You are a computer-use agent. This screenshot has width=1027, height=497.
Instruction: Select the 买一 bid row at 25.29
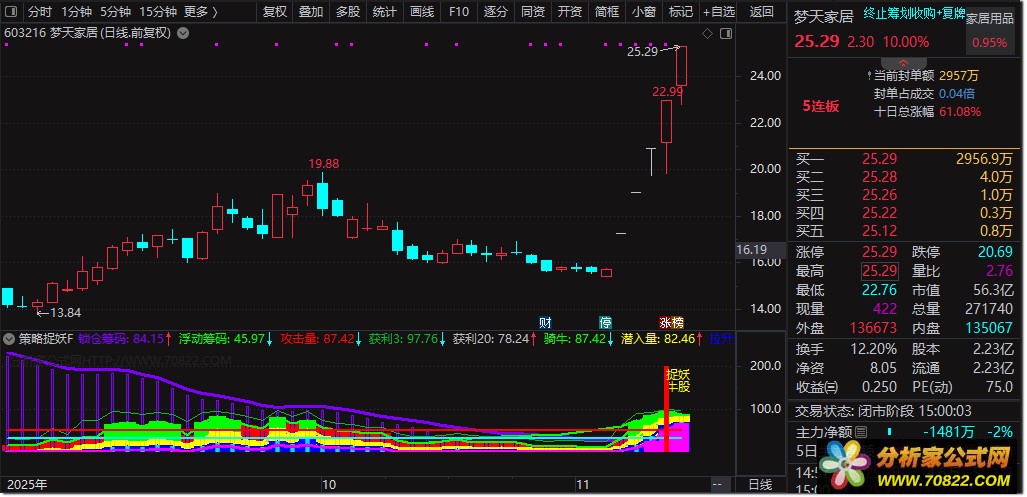click(904, 158)
